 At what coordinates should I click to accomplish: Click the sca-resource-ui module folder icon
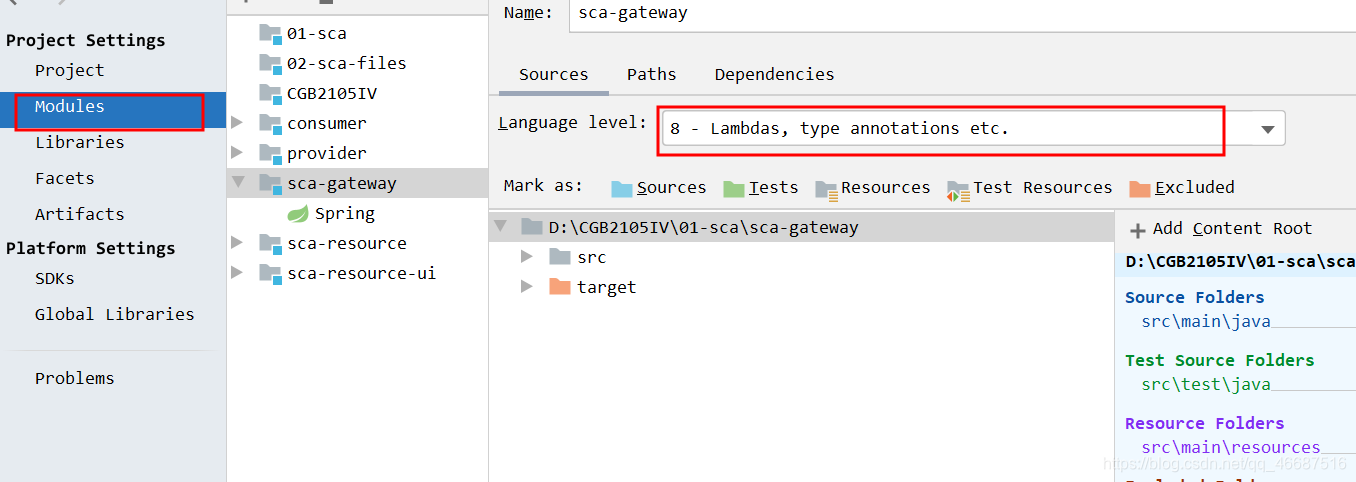click(270, 273)
